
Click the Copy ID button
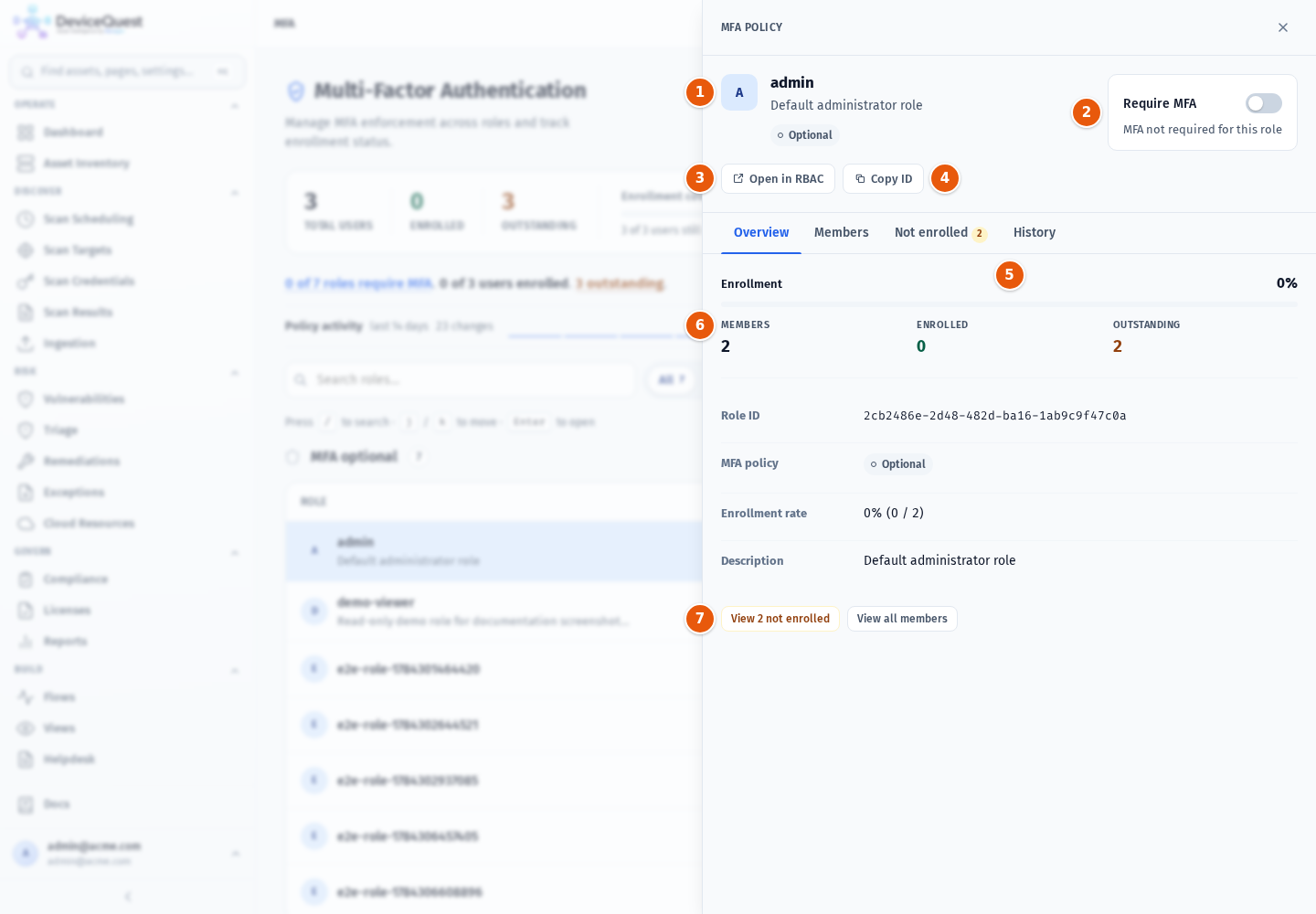click(x=883, y=178)
